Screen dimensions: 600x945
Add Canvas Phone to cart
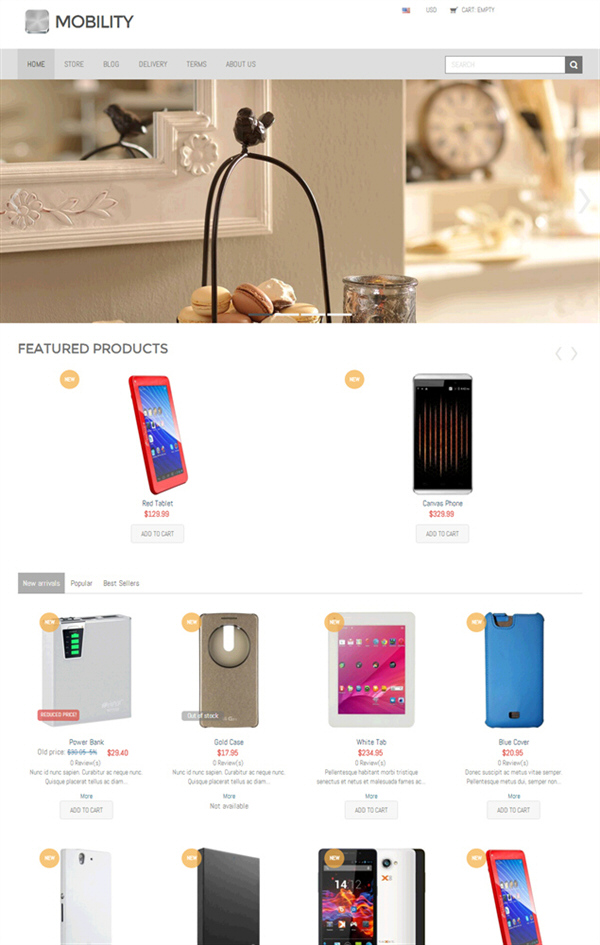coord(442,534)
